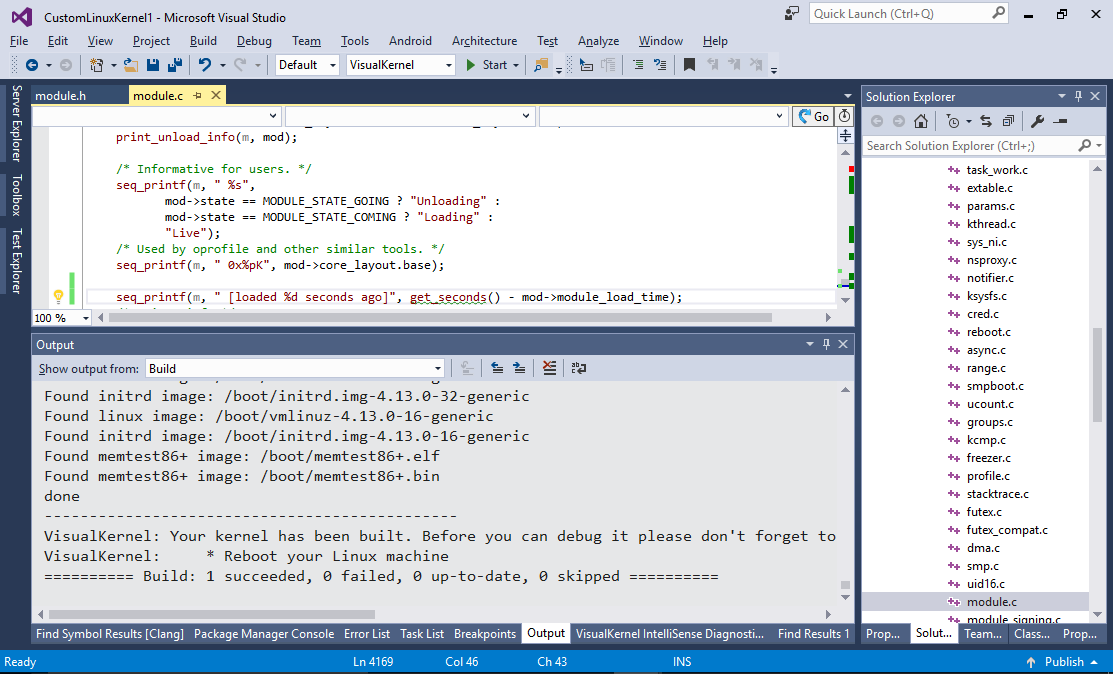Select futex.c in Solution Explorer
The width and height of the screenshot is (1113, 674).
(x=984, y=512)
